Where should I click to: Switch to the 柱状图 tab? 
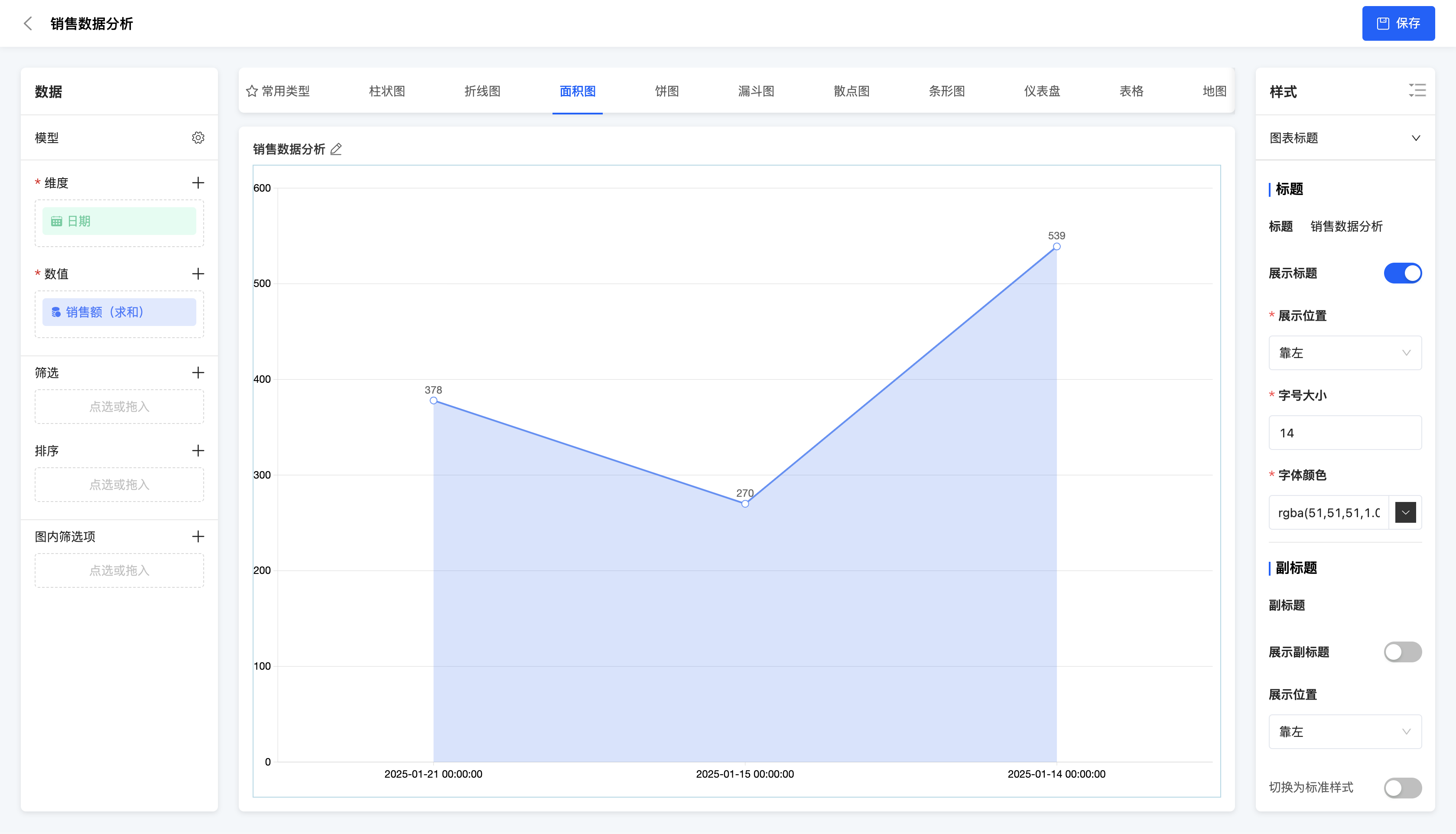tap(387, 91)
